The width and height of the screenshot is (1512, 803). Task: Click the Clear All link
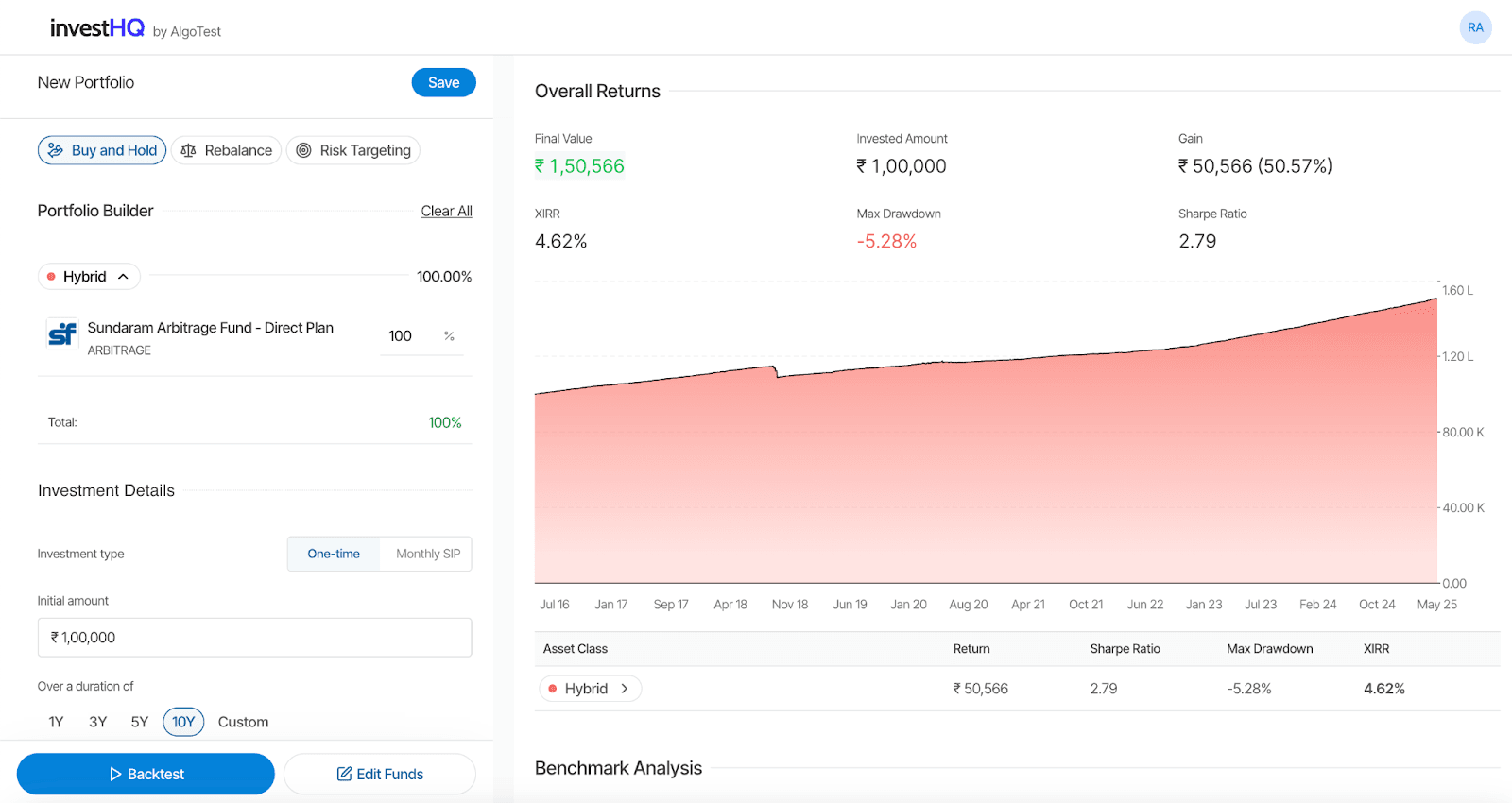(x=446, y=211)
